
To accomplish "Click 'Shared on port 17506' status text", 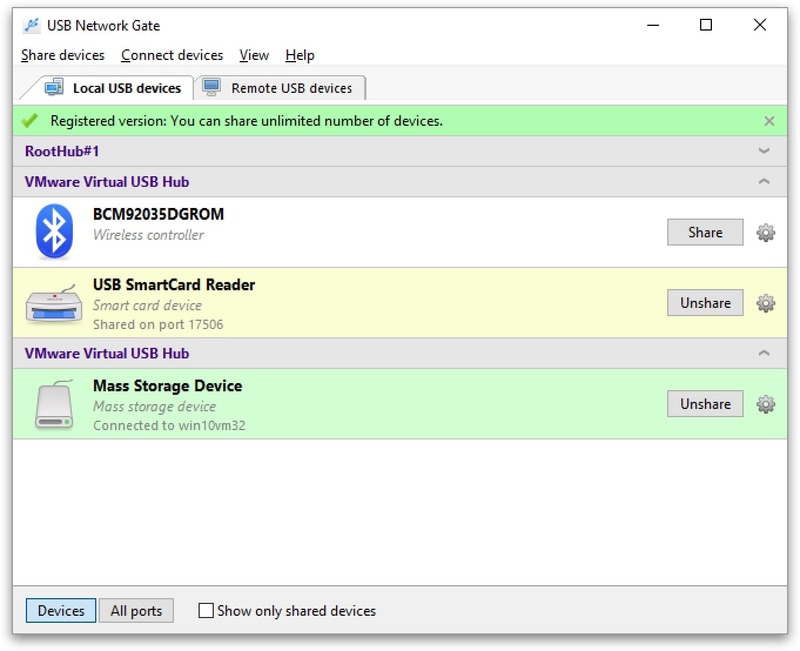I will pyautogui.click(x=158, y=324).
